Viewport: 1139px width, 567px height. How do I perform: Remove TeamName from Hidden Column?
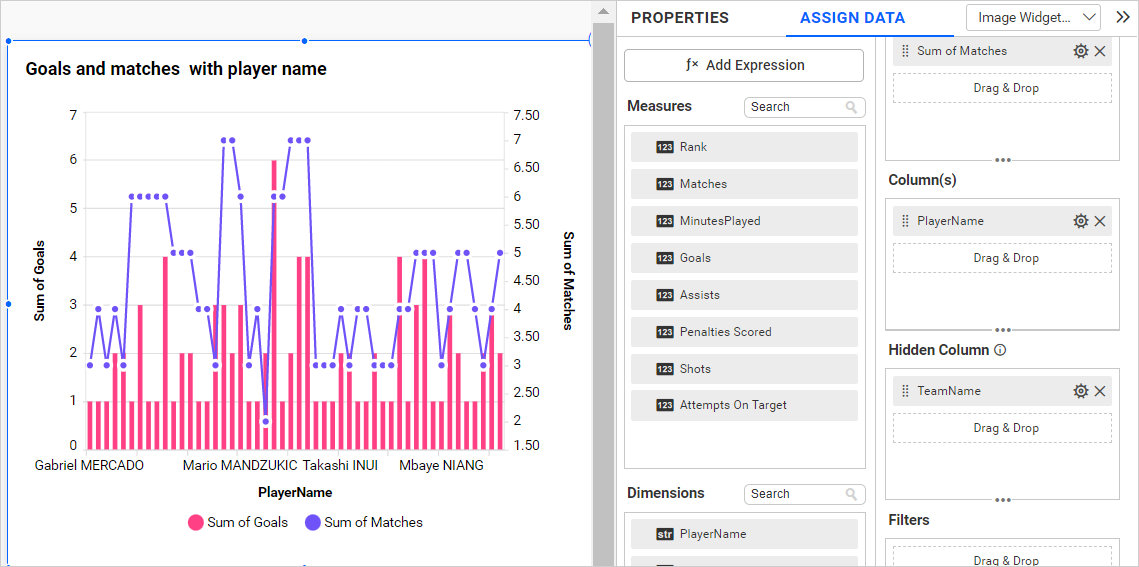click(1100, 391)
